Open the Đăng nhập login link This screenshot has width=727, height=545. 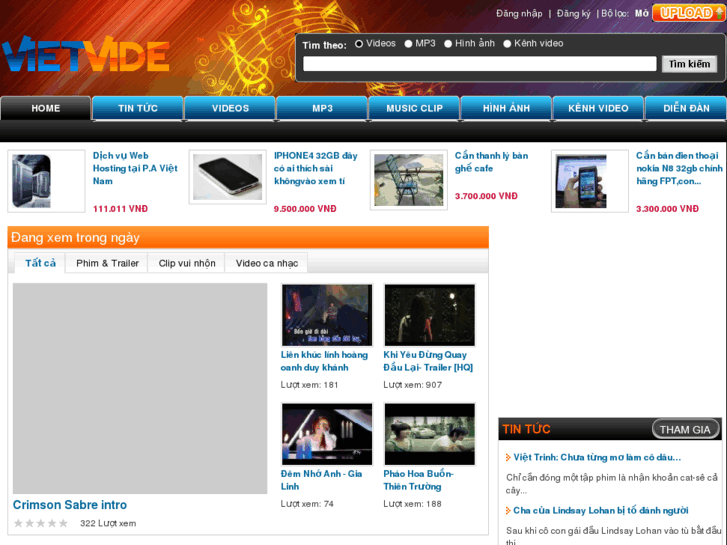pyautogui.click(x=519, y=13)
